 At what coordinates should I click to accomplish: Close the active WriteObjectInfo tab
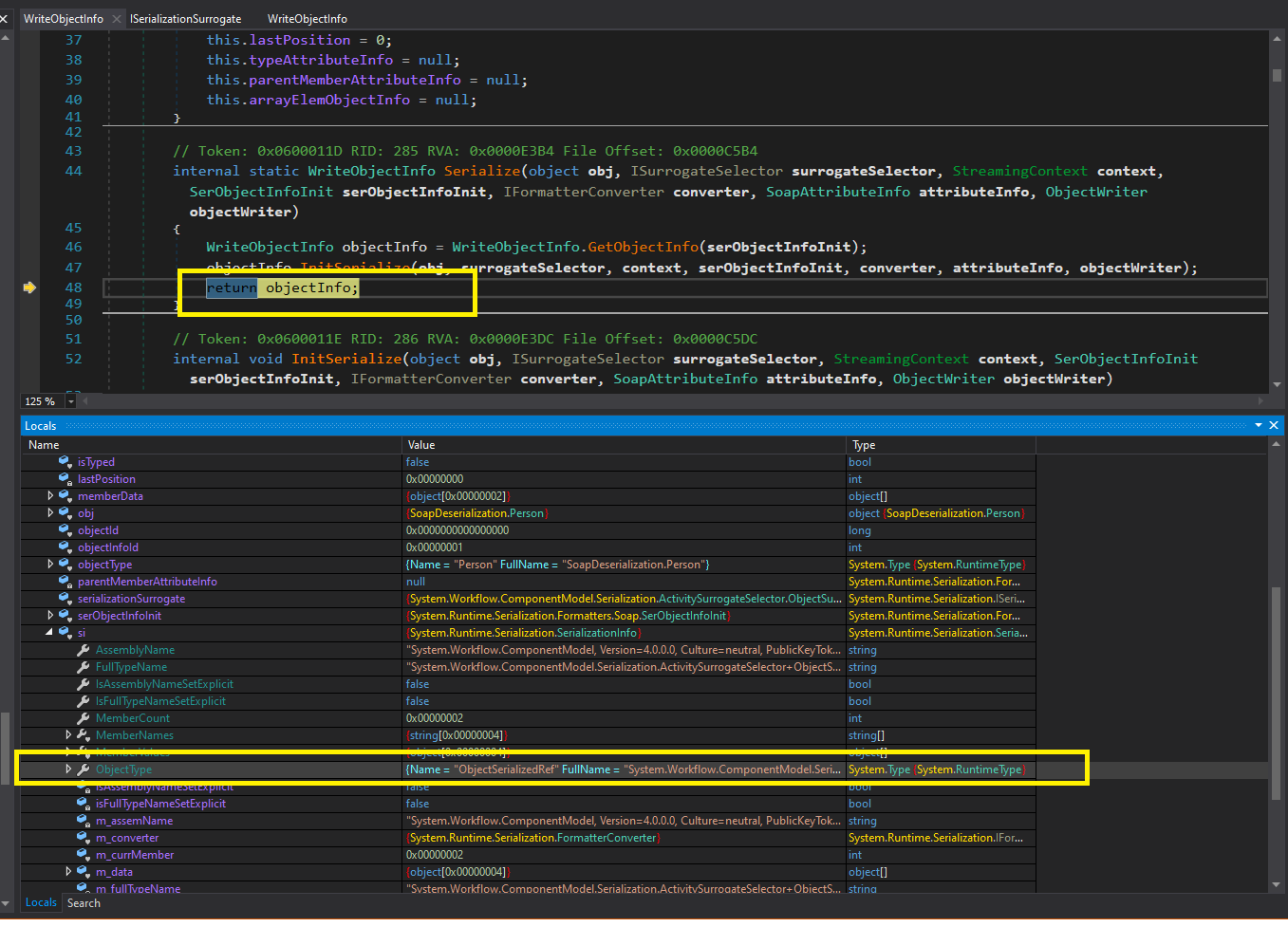point(117,19)
